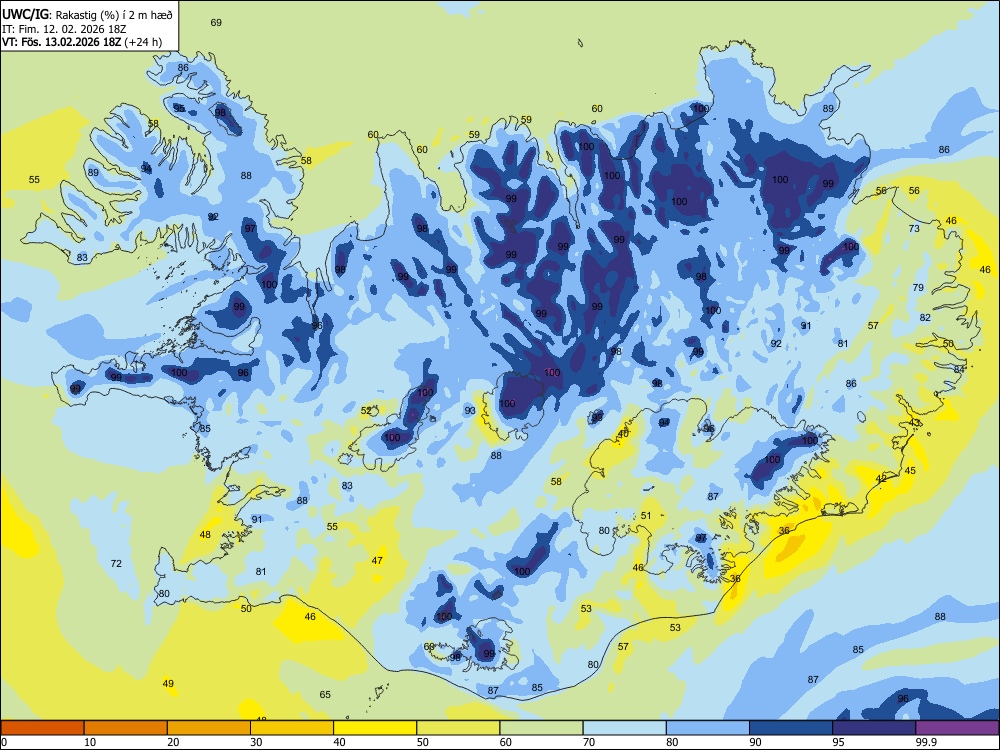
Task: Select the 60–70 pale green legend segment
Action: [x=541, y=728]
